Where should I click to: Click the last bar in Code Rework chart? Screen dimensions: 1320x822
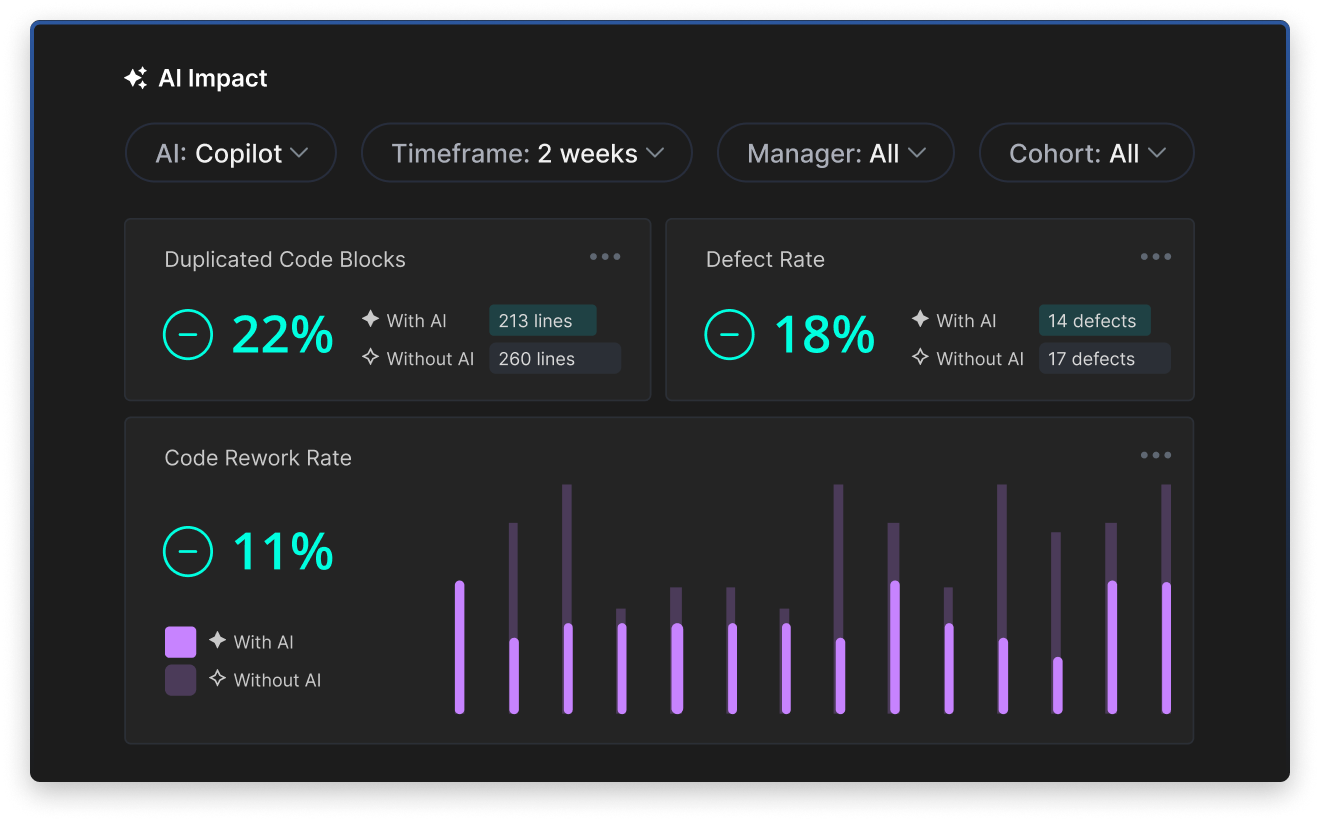1166,647
